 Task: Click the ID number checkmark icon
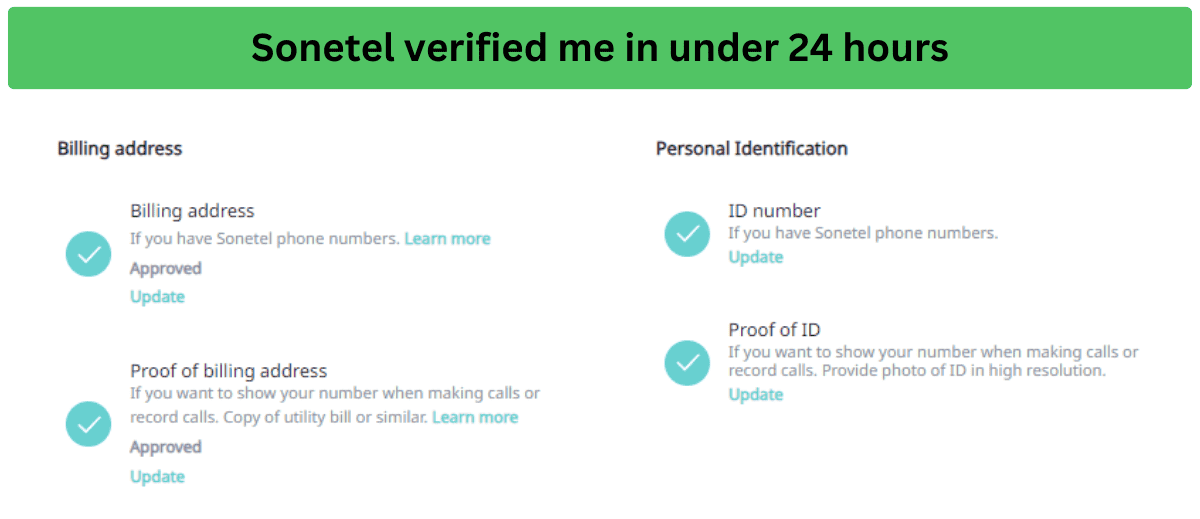pos(687,234)
